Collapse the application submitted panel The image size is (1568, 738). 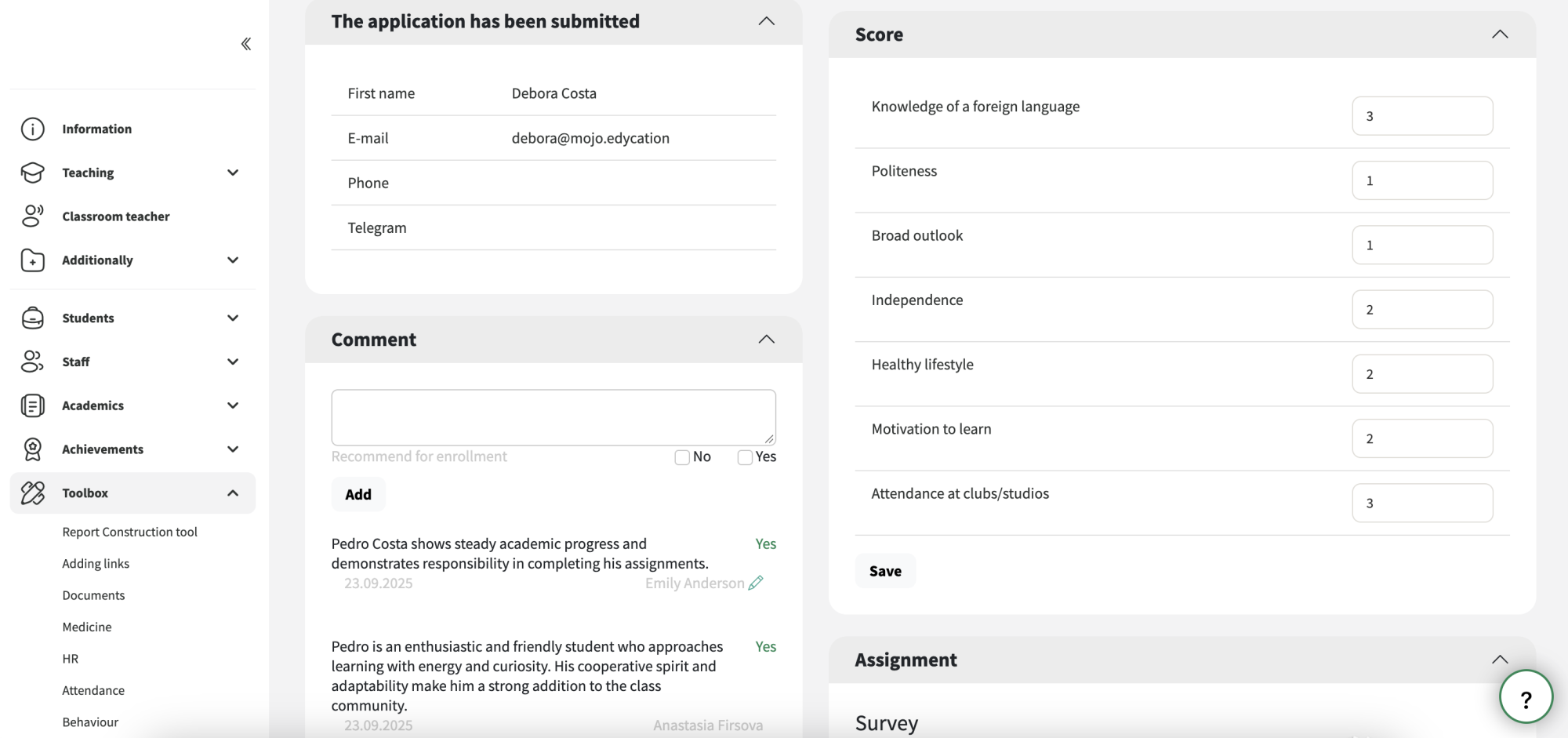(767, 21)
